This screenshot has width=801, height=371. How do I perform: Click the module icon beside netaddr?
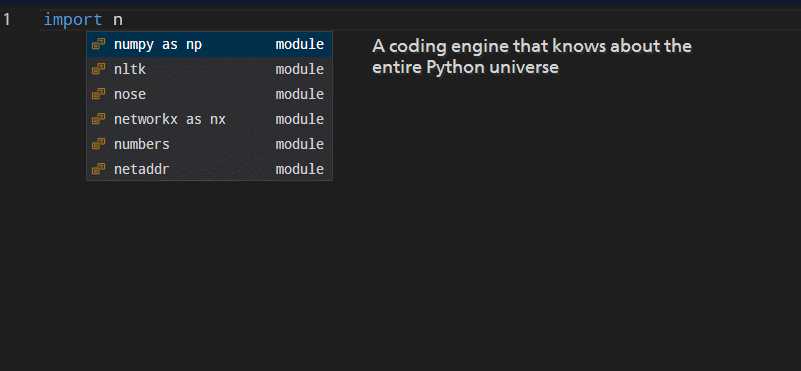pos(99,169)
